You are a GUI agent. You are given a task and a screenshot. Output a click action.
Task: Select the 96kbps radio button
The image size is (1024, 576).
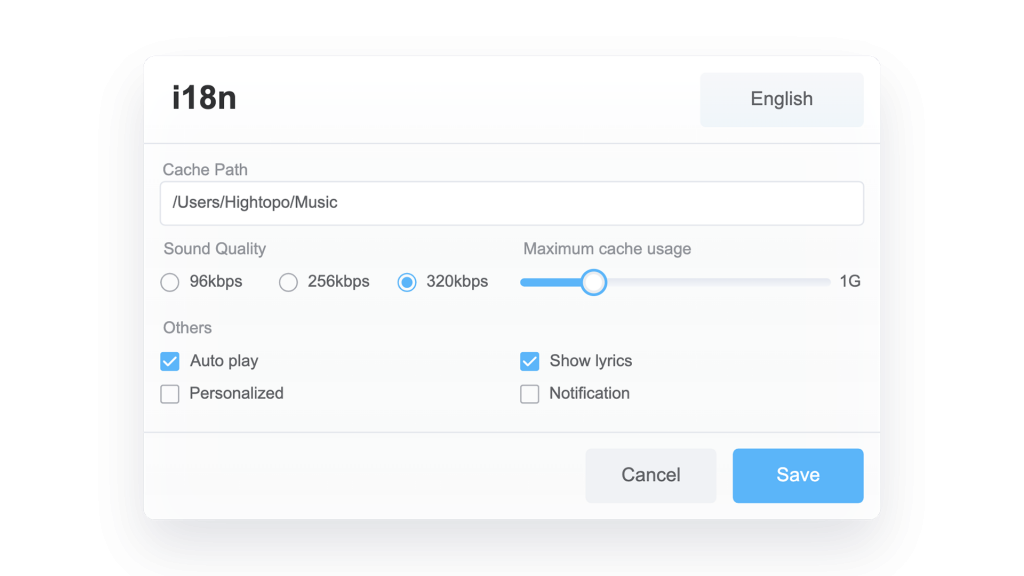[170, 283]
